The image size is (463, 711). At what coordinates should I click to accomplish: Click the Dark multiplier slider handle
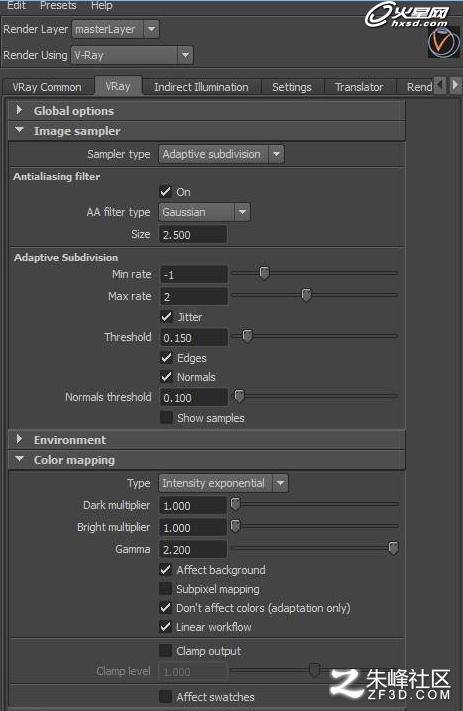click(x=235, y=504)
